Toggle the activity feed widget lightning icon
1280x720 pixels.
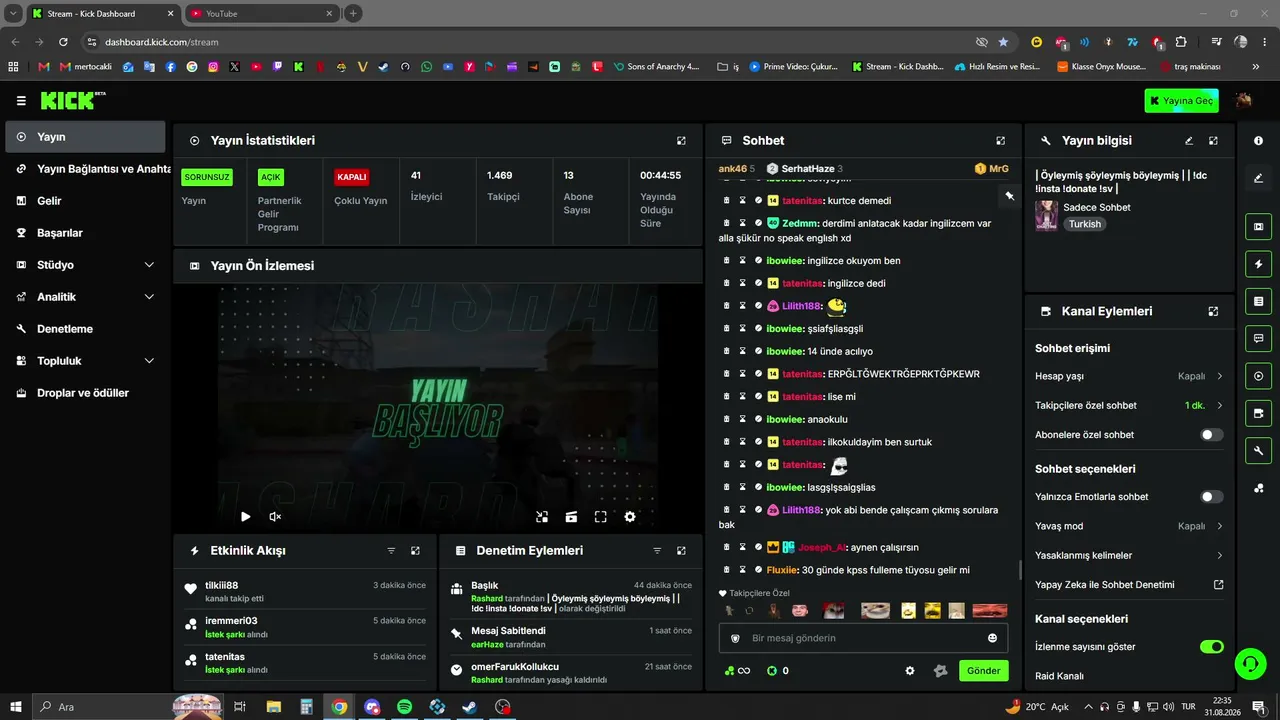pos(1258,264)
